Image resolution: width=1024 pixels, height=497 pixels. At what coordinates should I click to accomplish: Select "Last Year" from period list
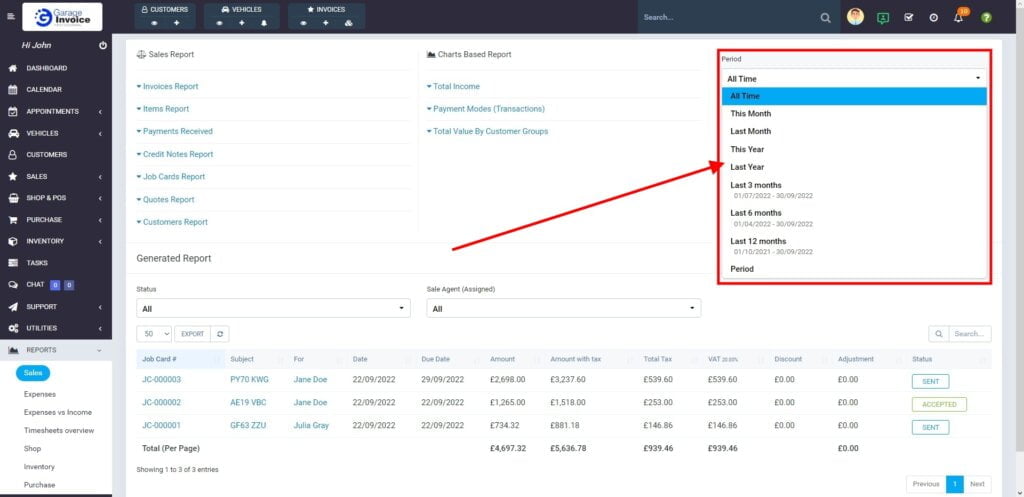pyautogui.click(x=747, y=167)
